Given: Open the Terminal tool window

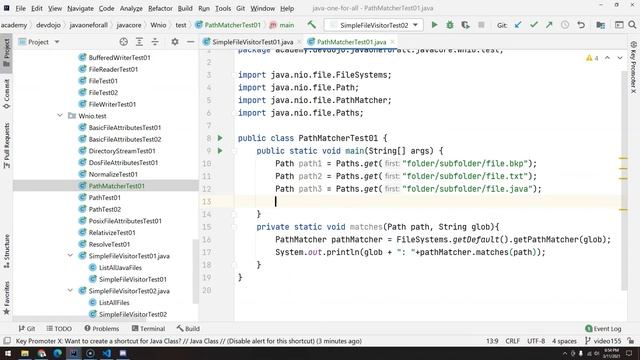Looking at the screenshot, I should (148, 328).
